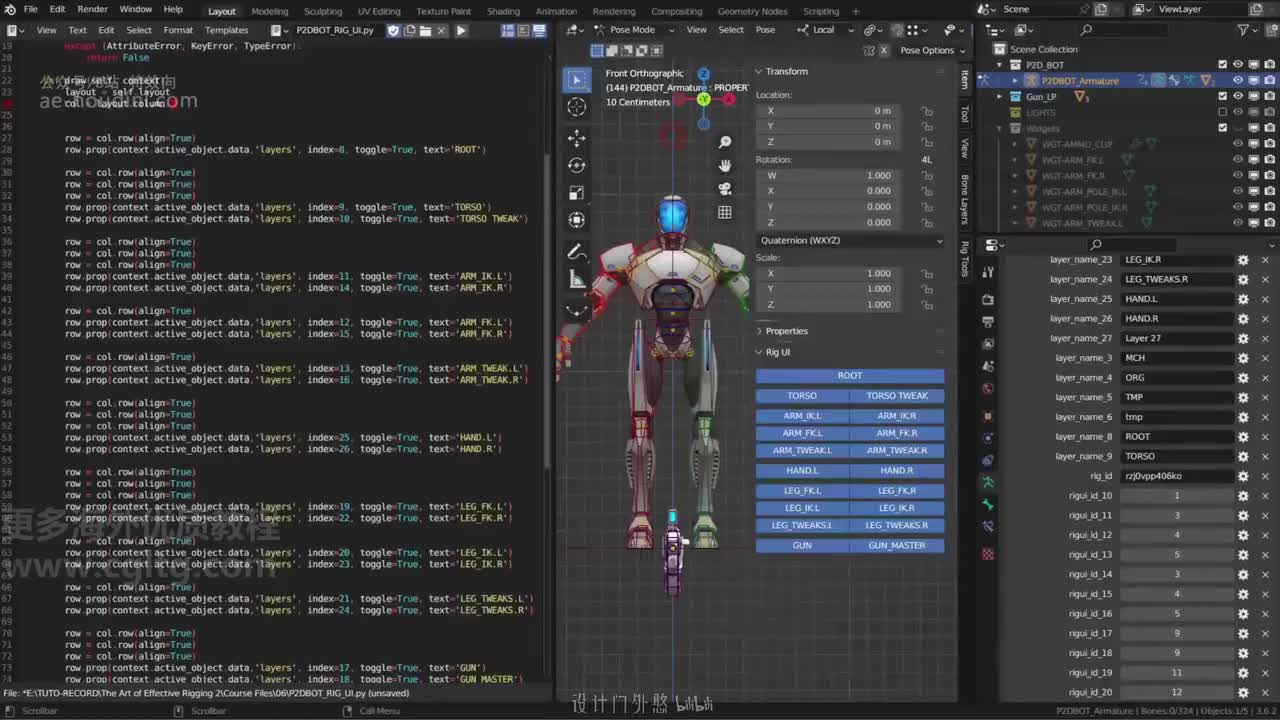The height and width of the screenshot is (720, 1280).
Task: Collapse the P2D_BOT collection tree
Action: (x=999, y=65)
